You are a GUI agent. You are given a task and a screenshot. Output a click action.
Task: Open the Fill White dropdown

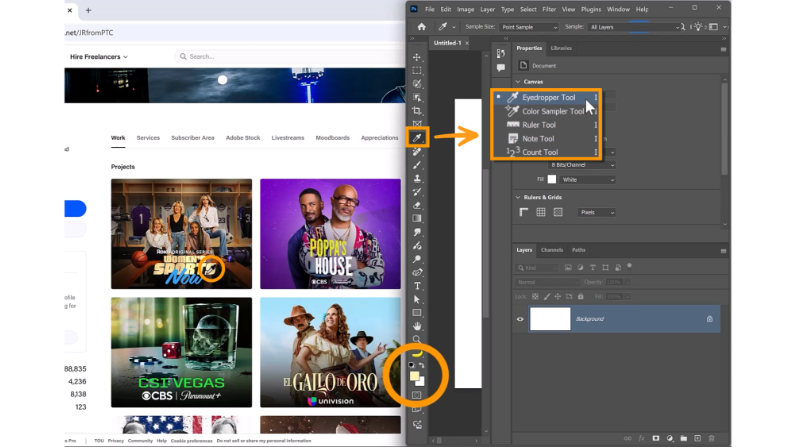pyautogui.click(x=588, y=180)
